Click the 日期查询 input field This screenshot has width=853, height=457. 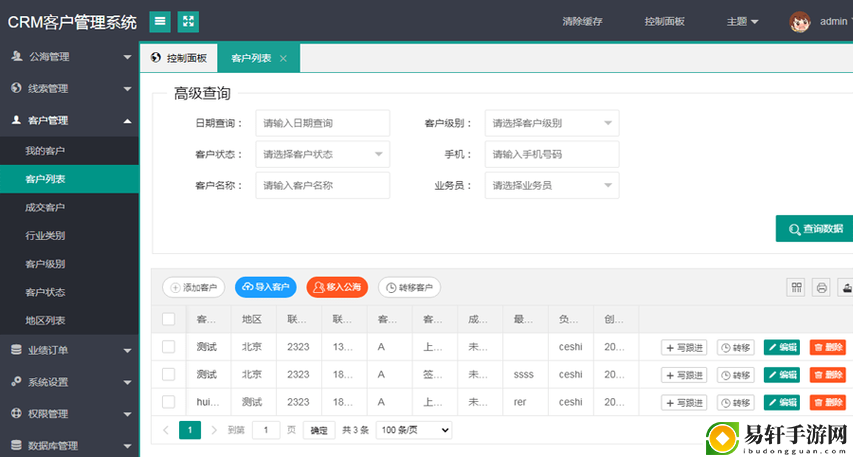click(x=323, y=123)
